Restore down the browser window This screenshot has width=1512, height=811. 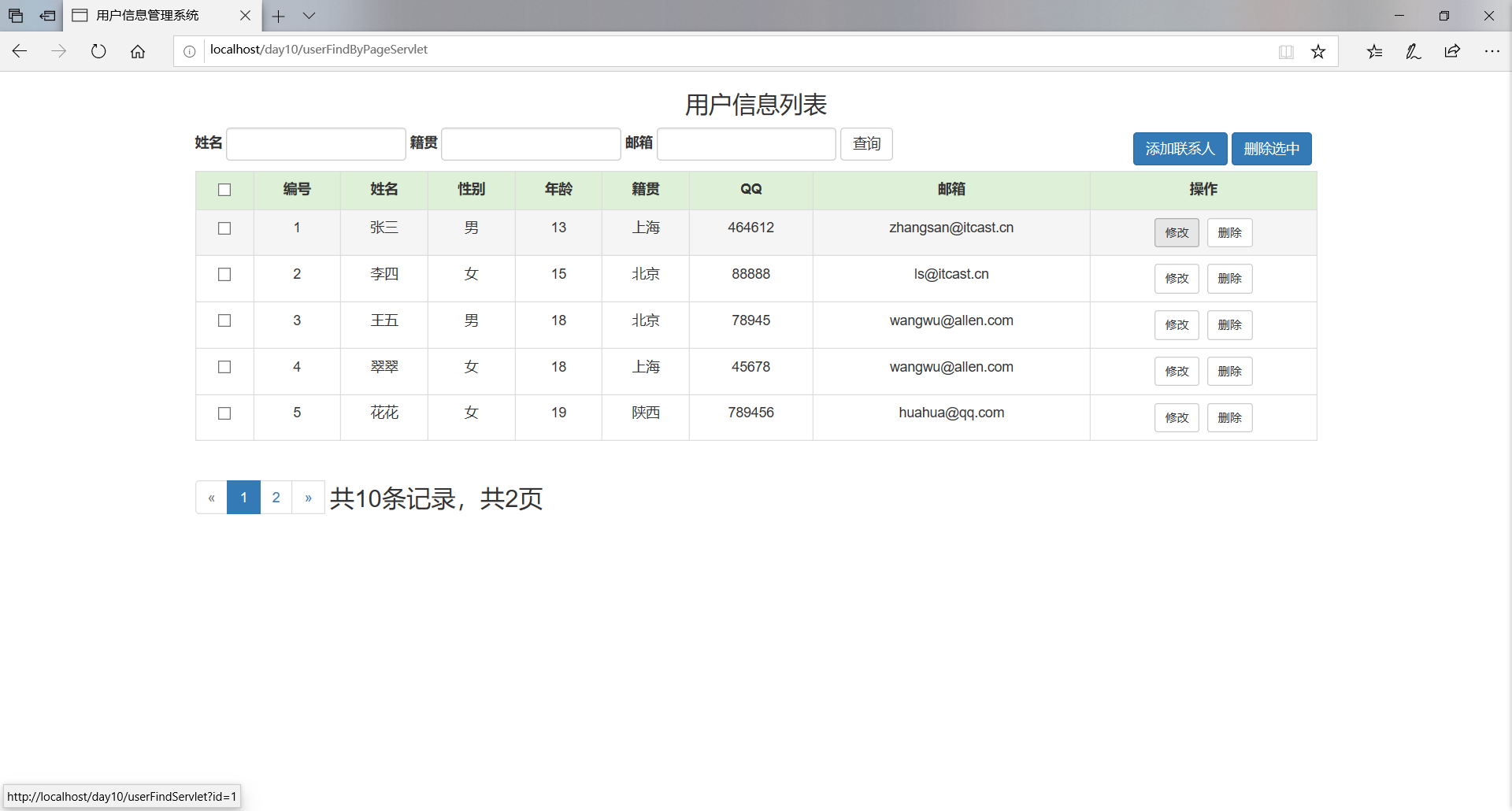point(1444,16)
